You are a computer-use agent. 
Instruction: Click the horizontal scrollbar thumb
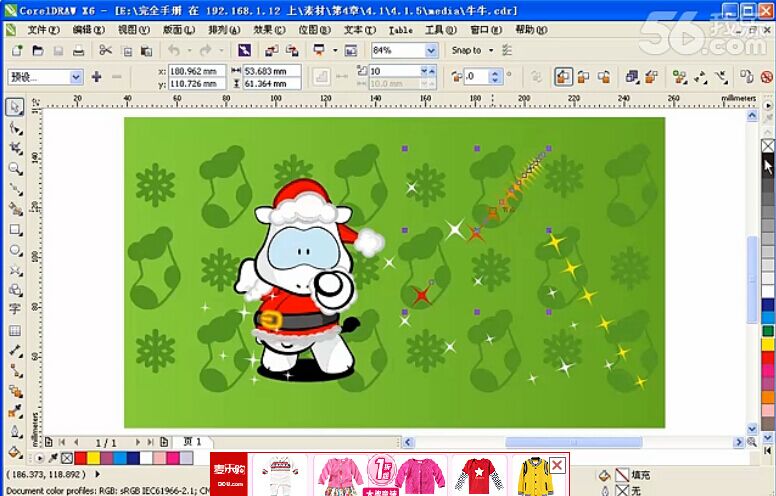[574, 442]
